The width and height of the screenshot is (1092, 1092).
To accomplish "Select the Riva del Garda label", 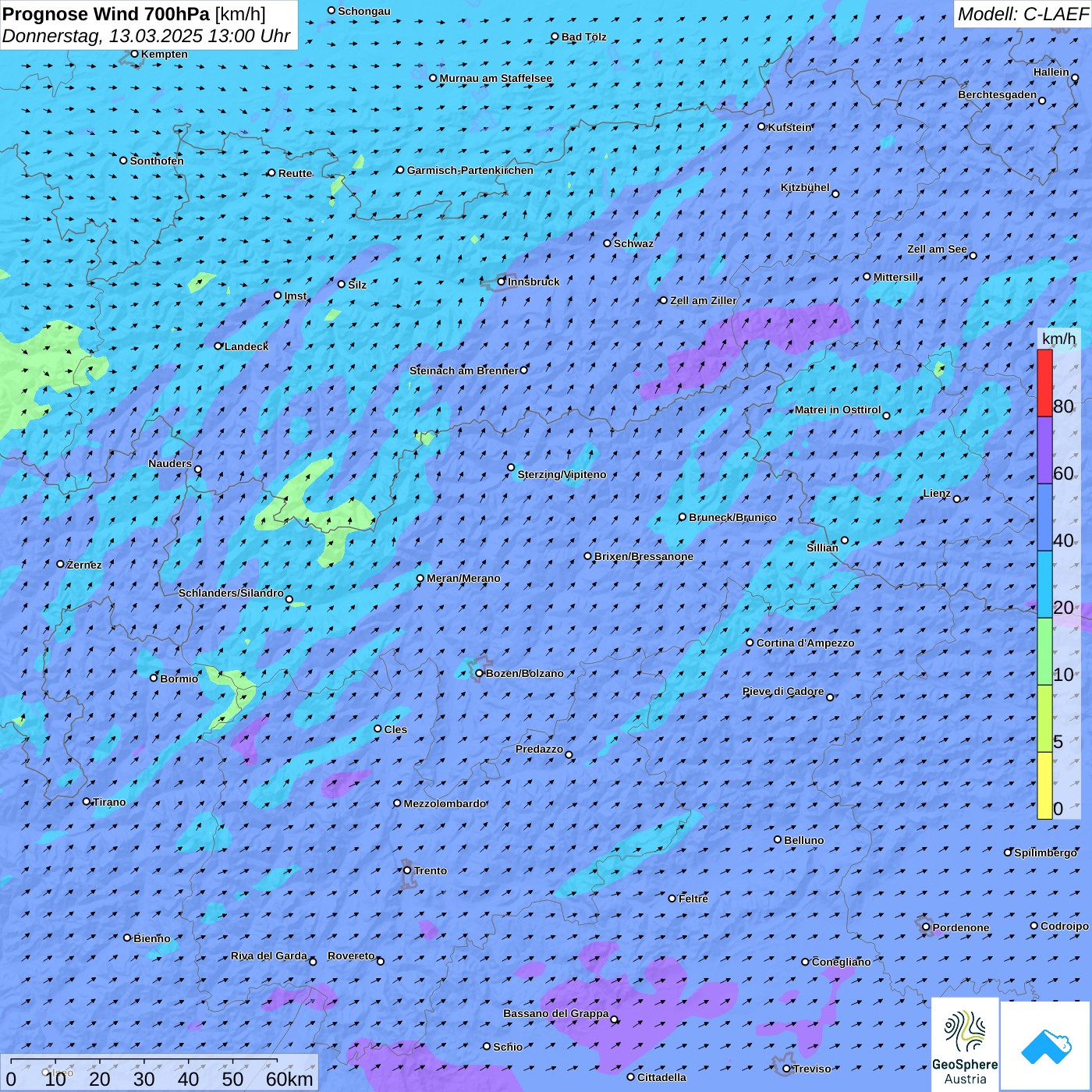I will pyautogui.click(x=269, y=955).
